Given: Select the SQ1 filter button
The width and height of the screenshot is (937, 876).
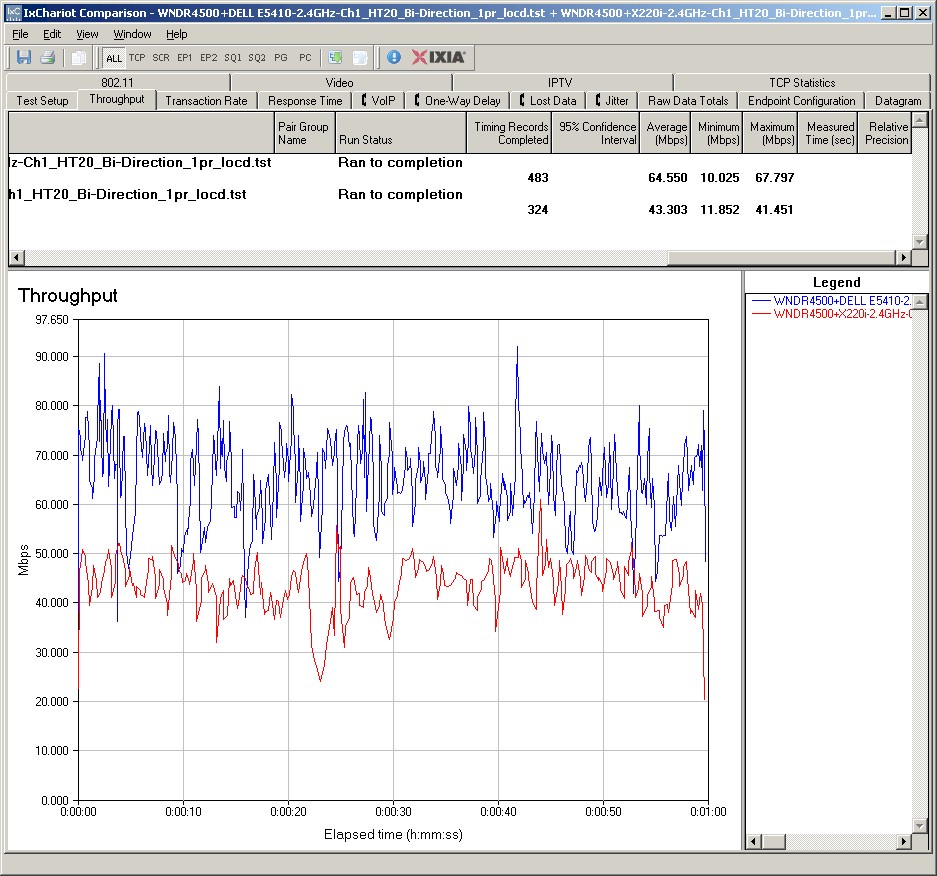Looking at the screenshot, I should [233, 57].
